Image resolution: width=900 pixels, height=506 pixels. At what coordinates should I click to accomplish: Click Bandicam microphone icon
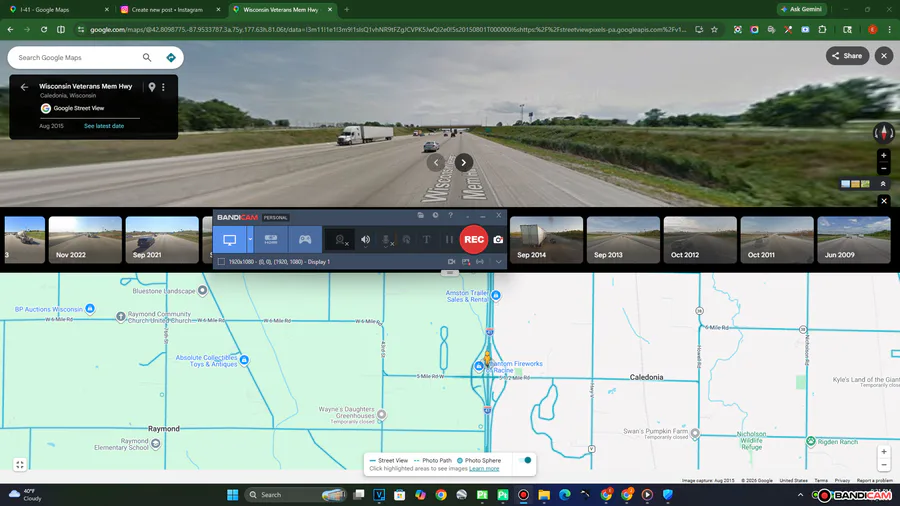(386, 240)
